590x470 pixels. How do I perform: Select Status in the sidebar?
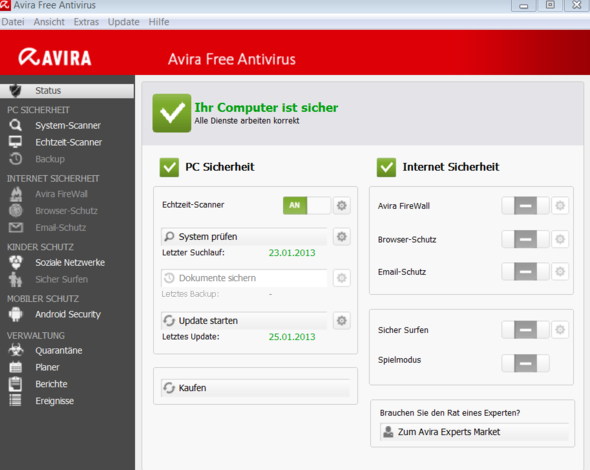(67, 91)
